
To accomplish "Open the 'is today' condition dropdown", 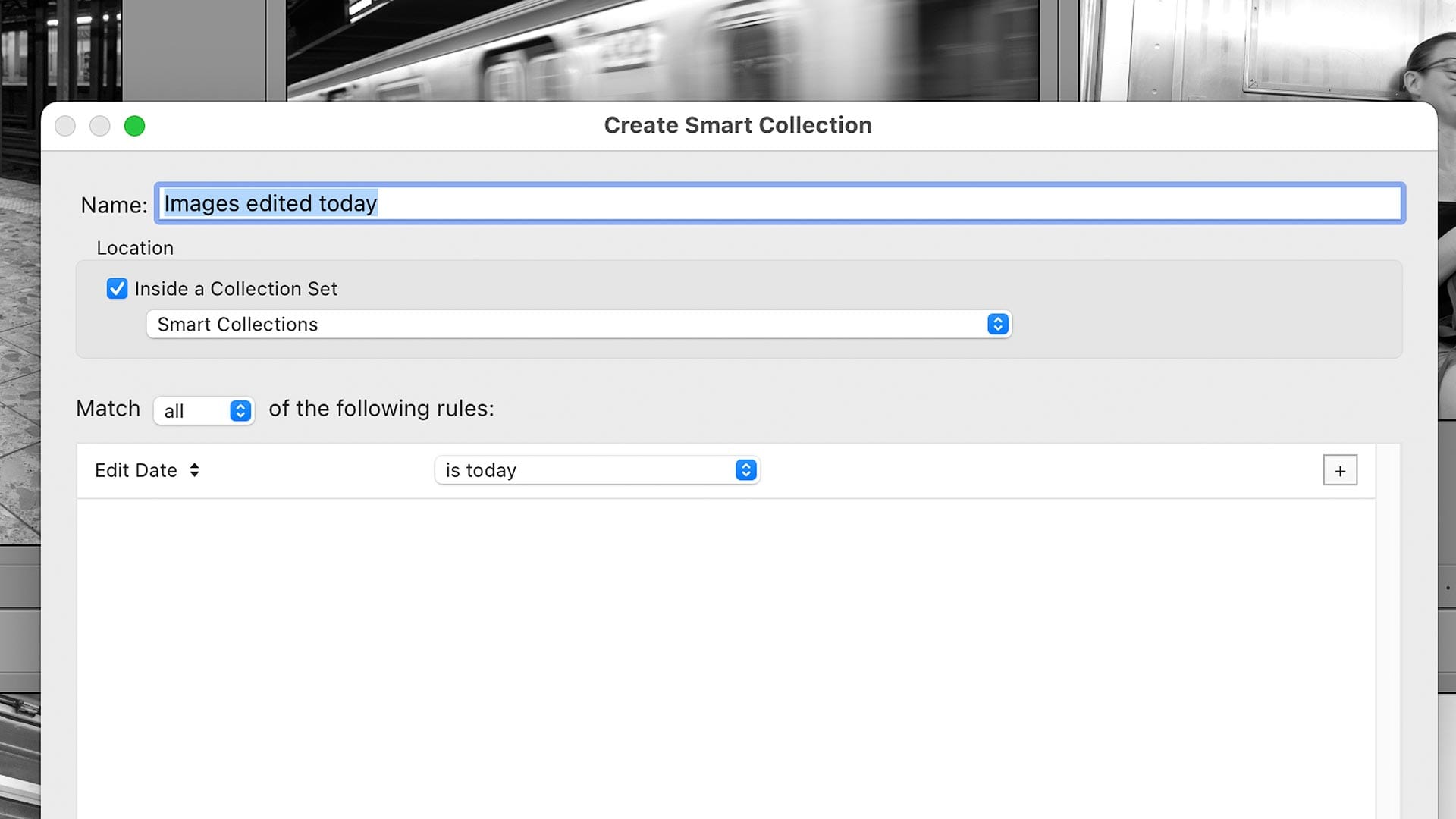I will coord(584,470).
